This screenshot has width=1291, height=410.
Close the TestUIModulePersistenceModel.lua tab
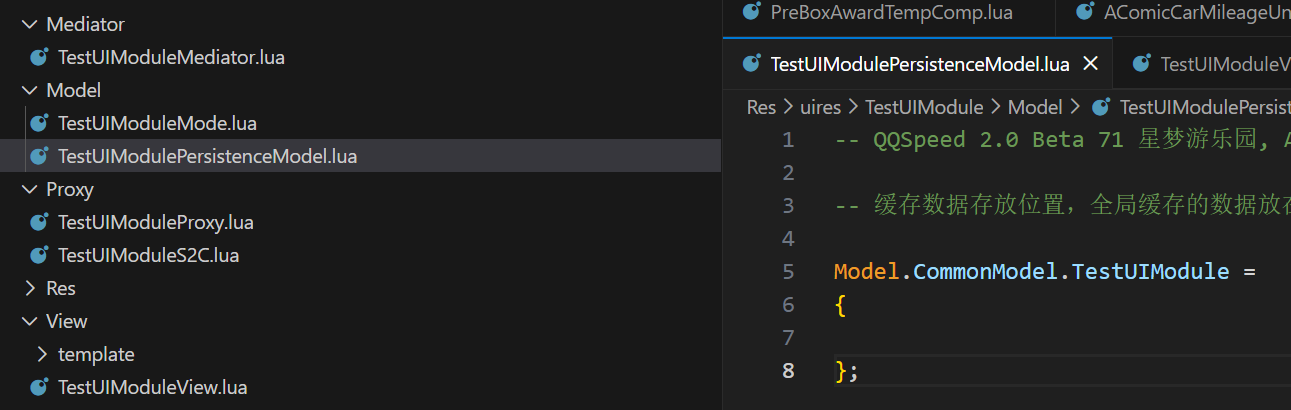pyautogui.click(x=1091, y=64)
